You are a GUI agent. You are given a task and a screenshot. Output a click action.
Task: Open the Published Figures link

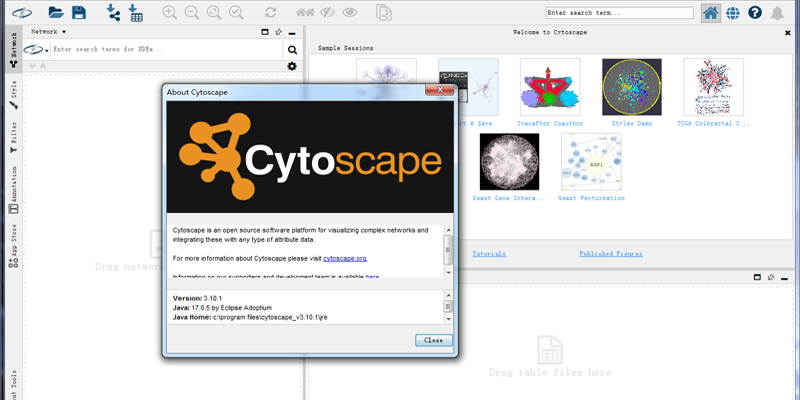click(611, 254)
